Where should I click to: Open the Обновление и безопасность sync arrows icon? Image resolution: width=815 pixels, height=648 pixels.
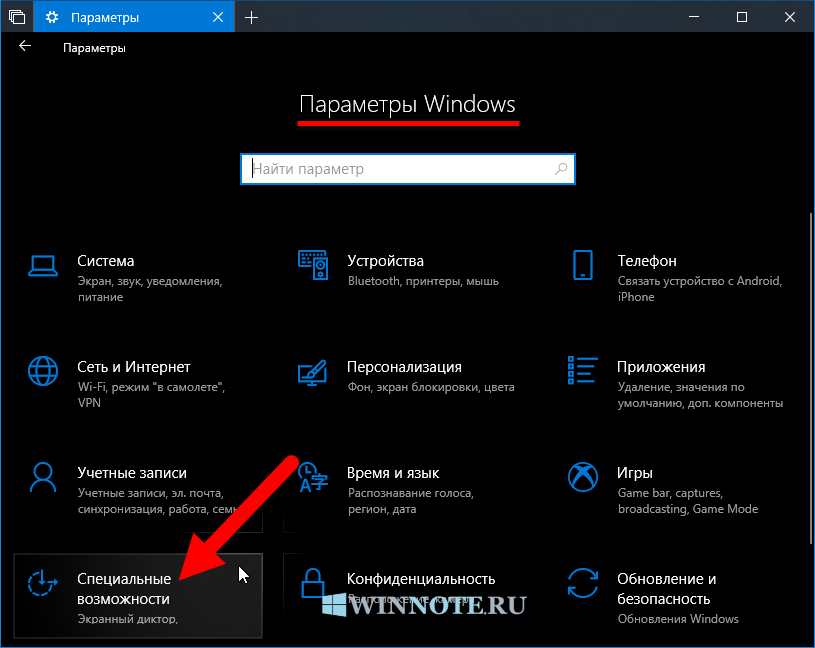coord(583,583)
